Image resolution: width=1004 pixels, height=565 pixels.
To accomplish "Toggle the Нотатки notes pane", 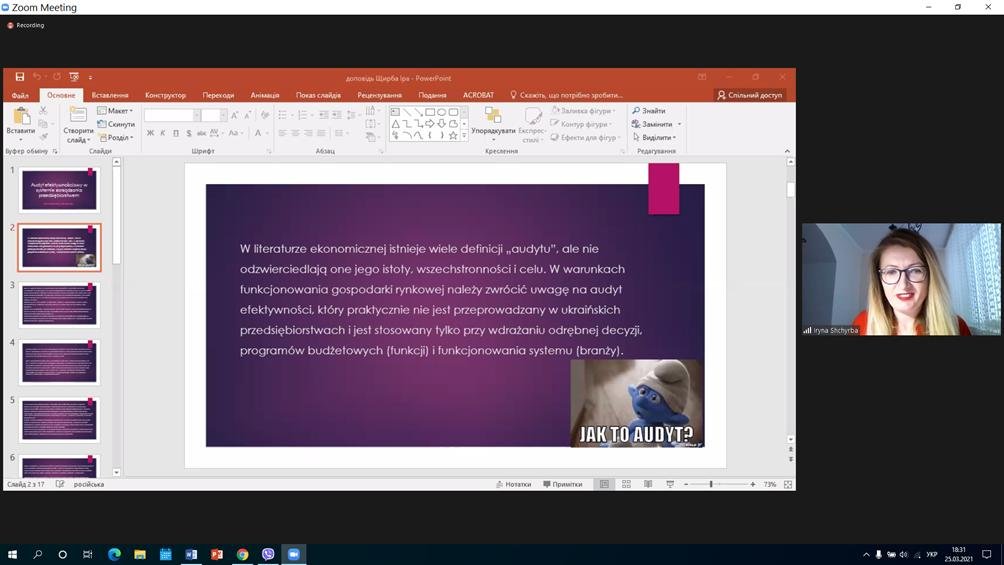I will tap(514, 484).
